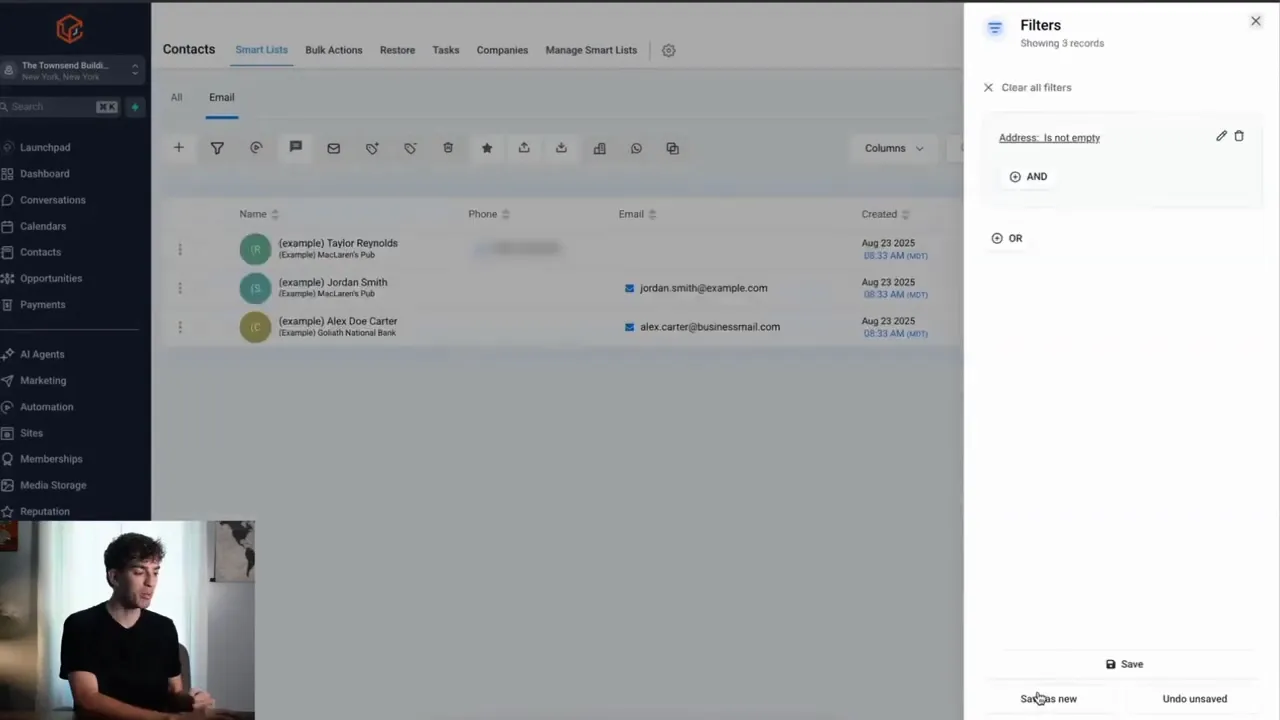Add an AND filter condition
Image resolution: width=1280 pixels, height=720 pixels.
1028,176
